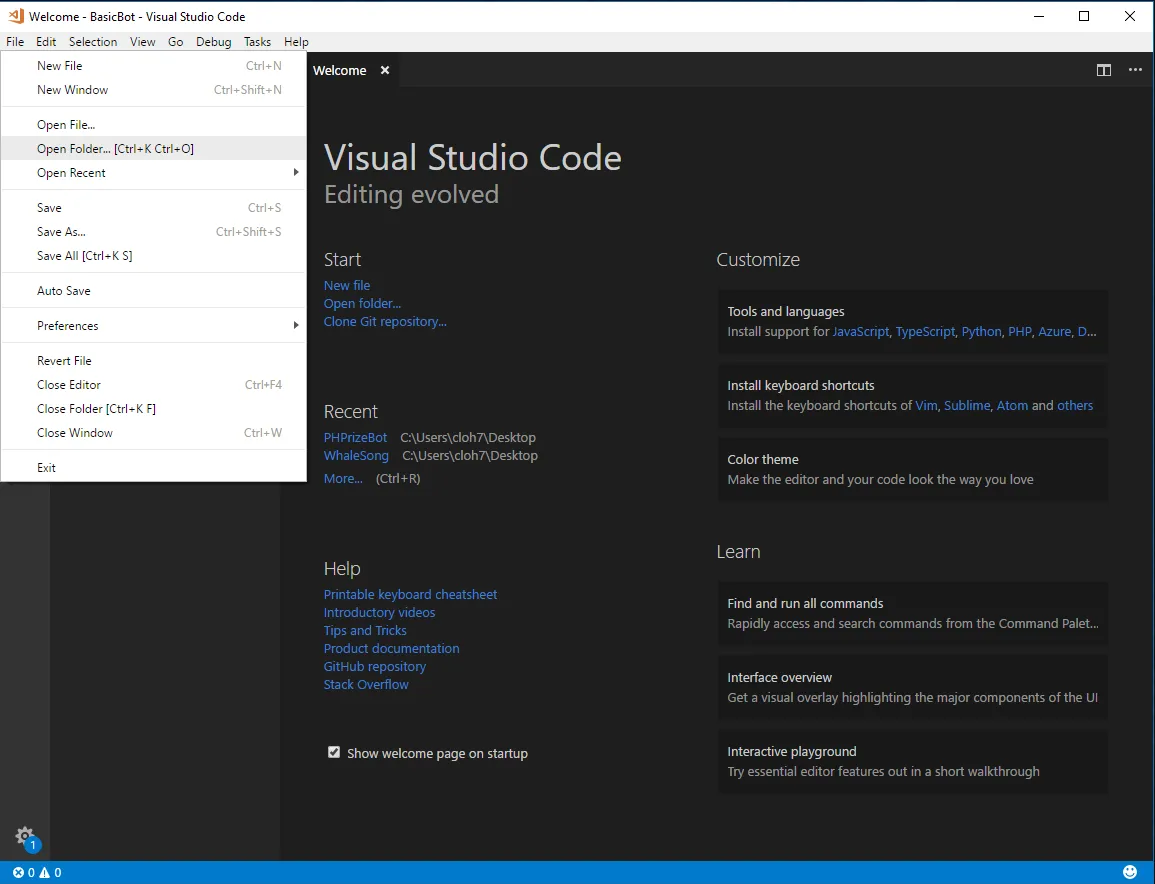1155x884 pixels.
Task: Open Printable keyboard cheatsheet link
Action: coord(410,594)
